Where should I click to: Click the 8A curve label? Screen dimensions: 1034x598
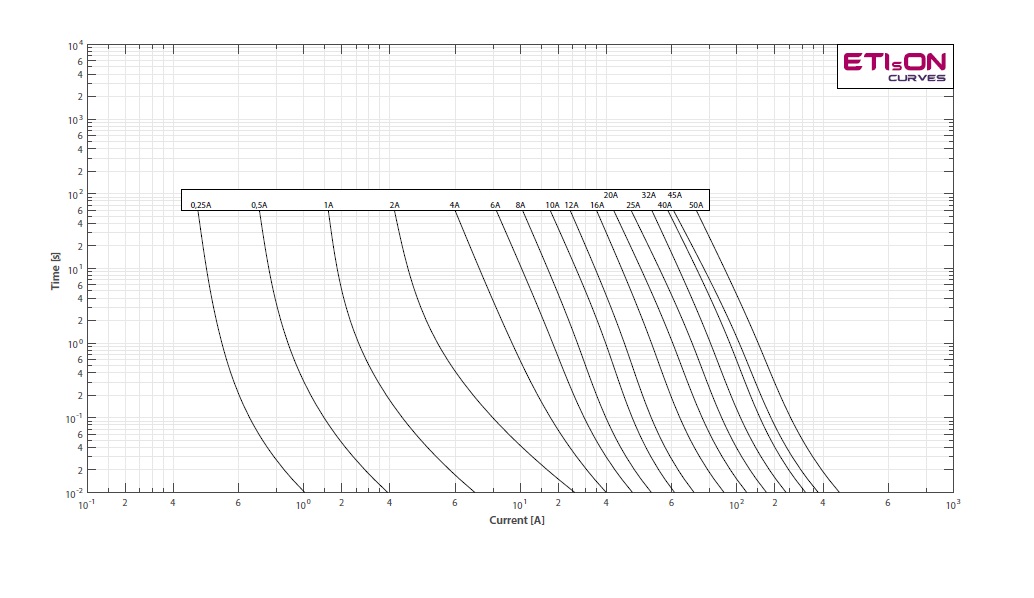(x=520, y=206)
